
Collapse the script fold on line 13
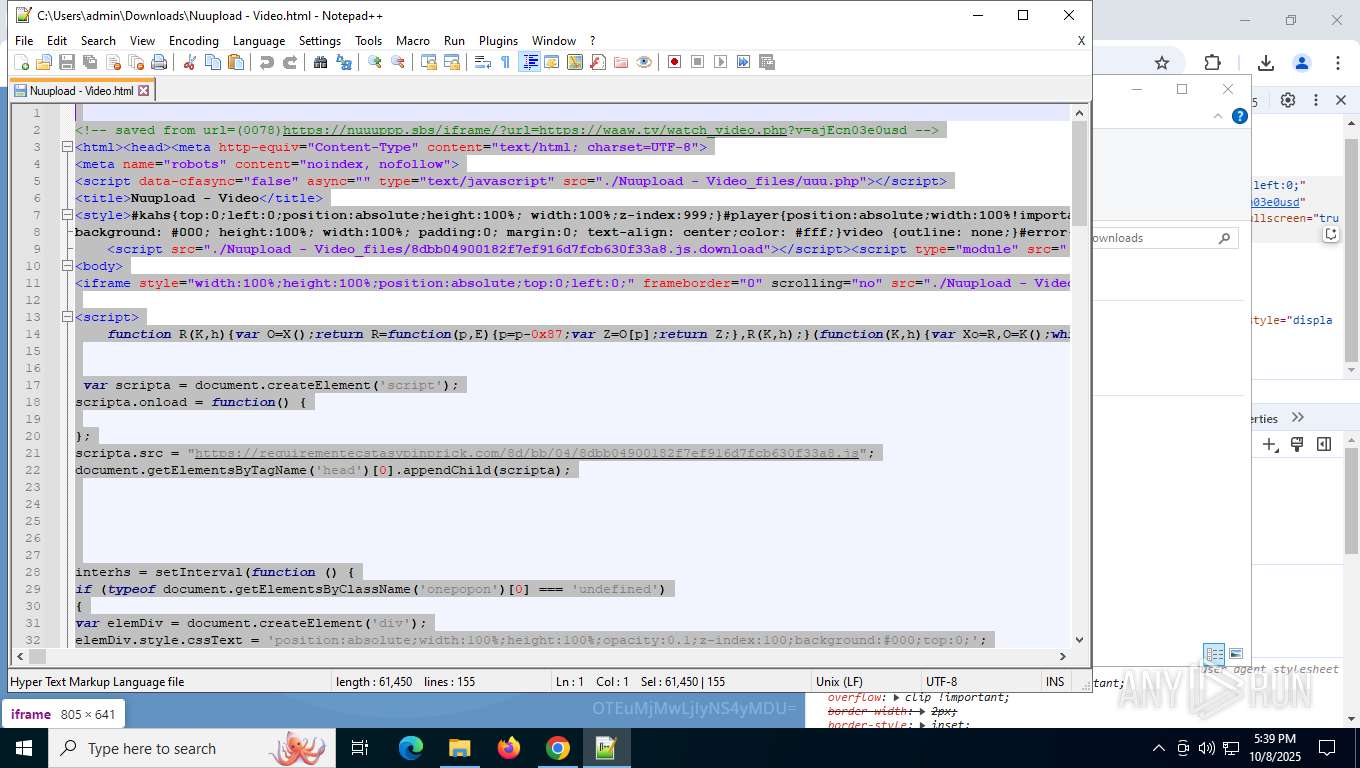coord(65,317)
